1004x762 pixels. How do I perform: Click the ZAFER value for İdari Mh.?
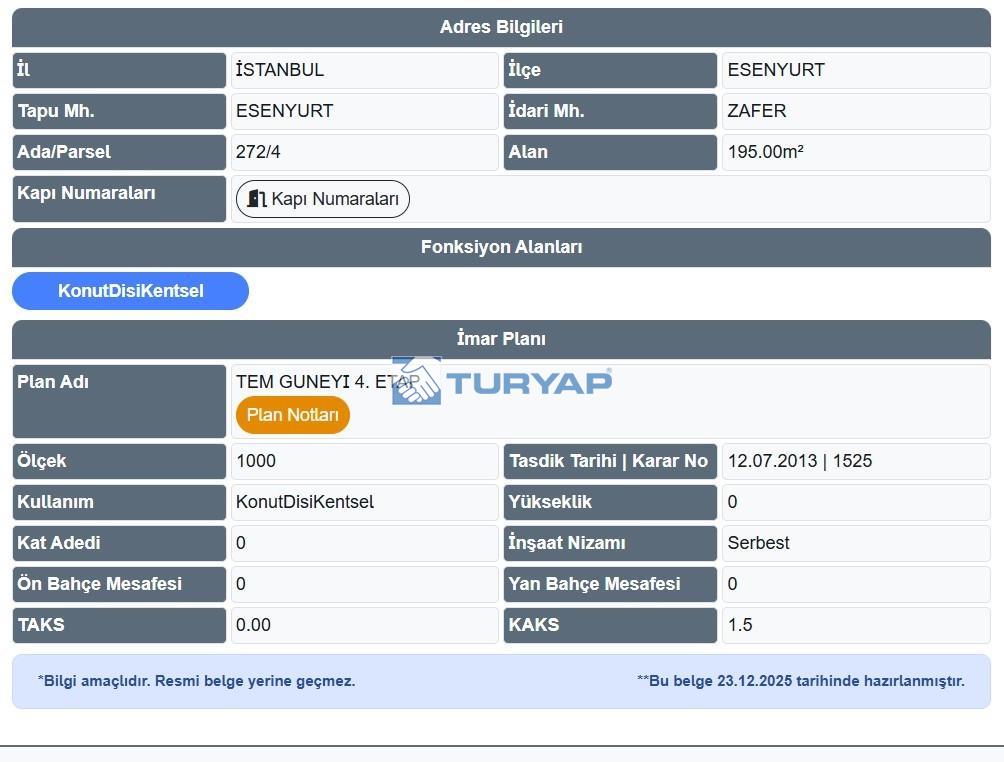[757, 111]
